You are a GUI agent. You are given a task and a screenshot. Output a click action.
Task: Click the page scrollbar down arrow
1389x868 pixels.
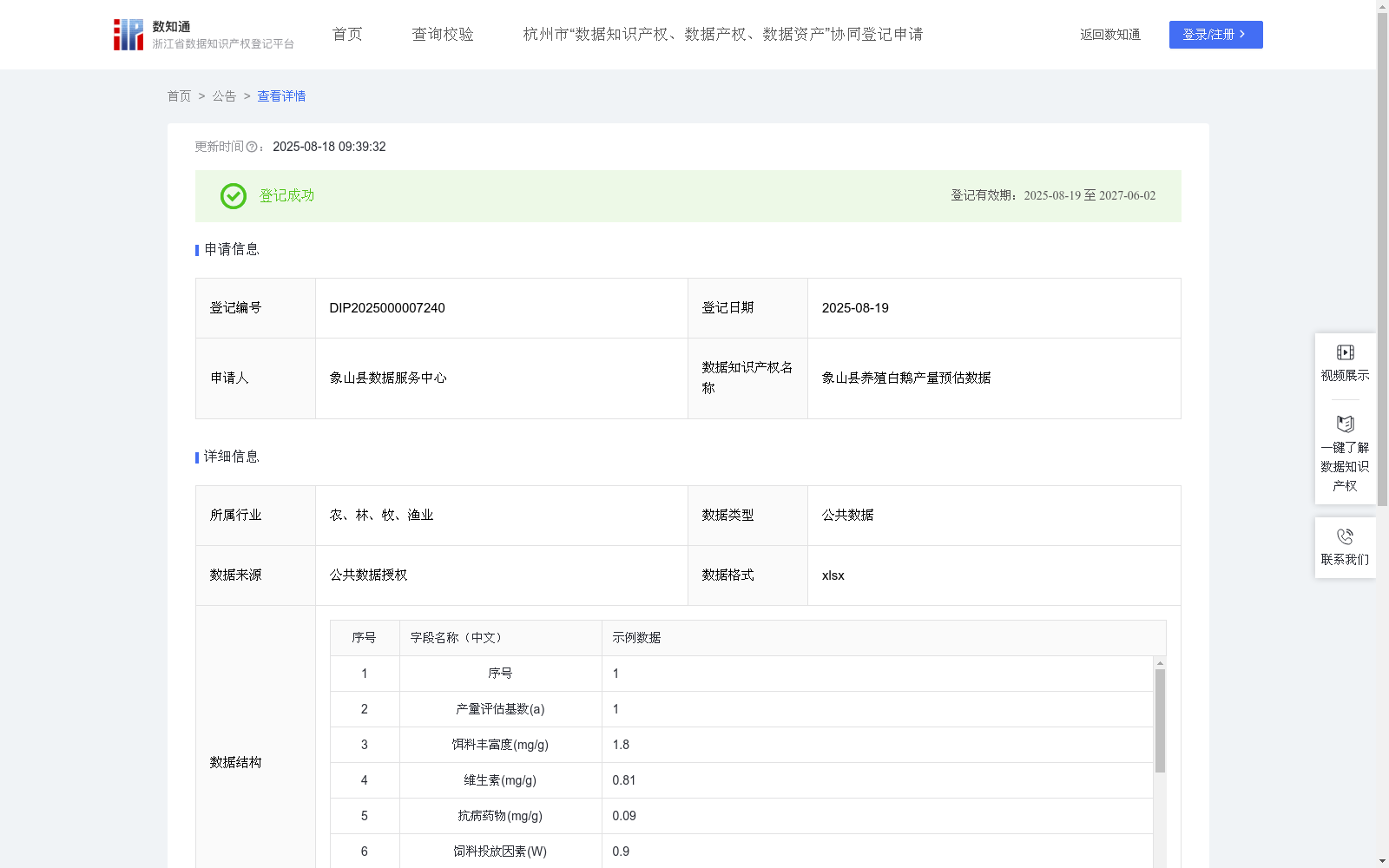[x=1382, y=861]
